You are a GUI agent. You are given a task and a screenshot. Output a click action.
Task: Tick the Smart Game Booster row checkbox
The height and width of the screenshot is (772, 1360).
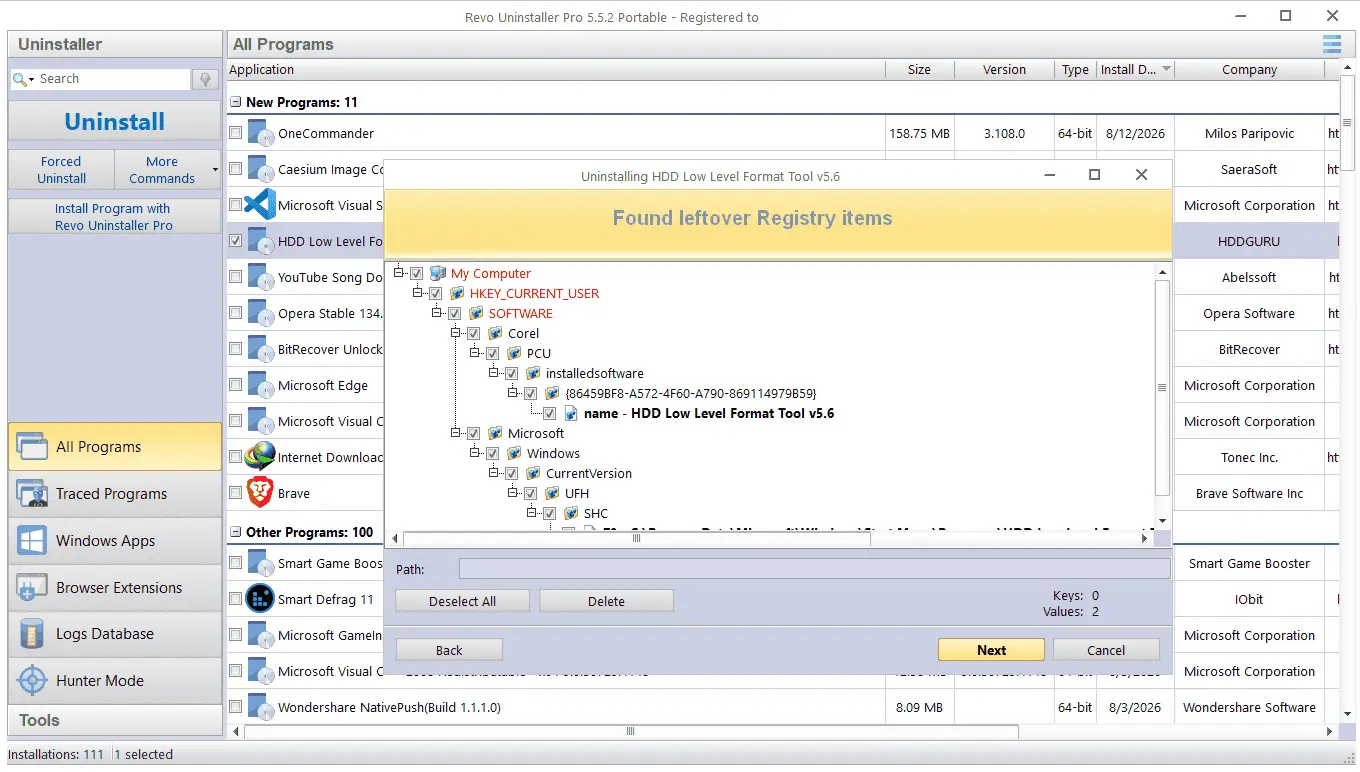pos(235,563)
